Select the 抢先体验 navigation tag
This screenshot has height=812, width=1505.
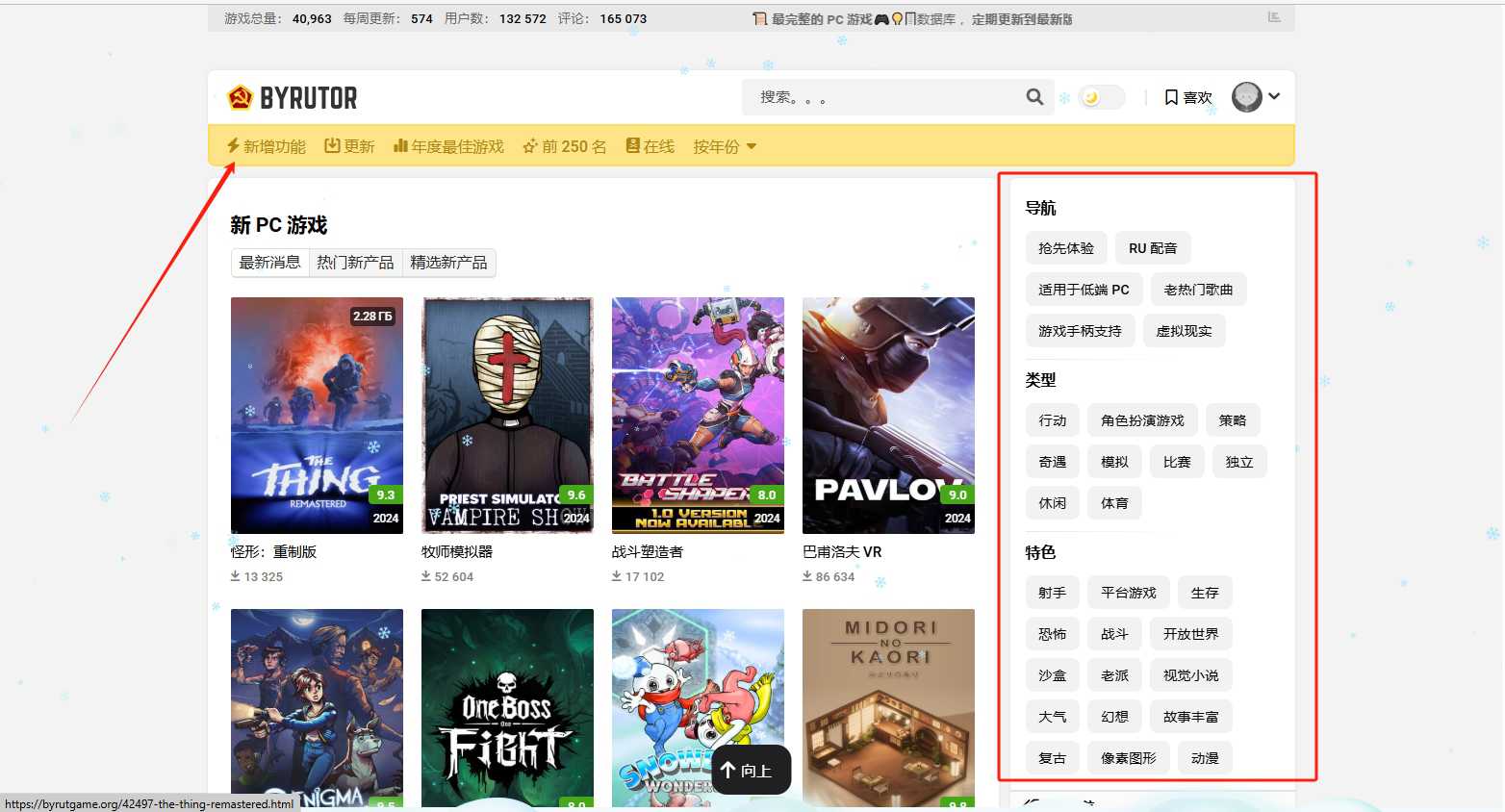pyautogui.click(x=1066, y=248)
